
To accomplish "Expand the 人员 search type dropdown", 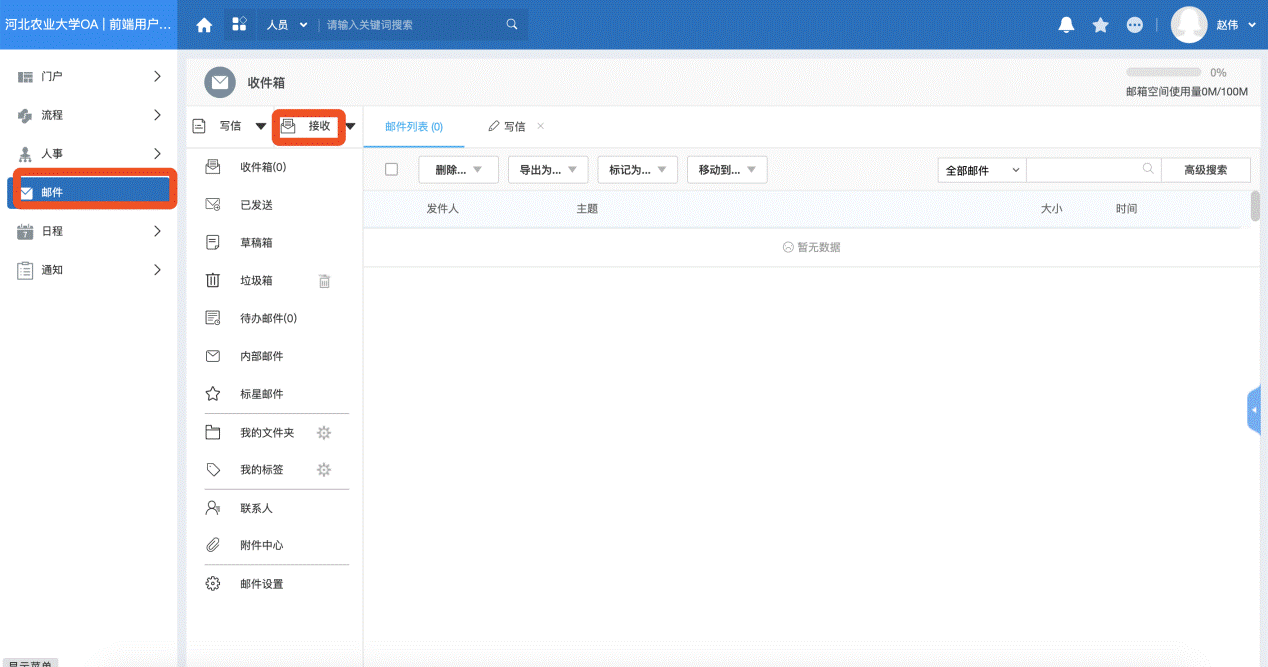I will 287,25.
